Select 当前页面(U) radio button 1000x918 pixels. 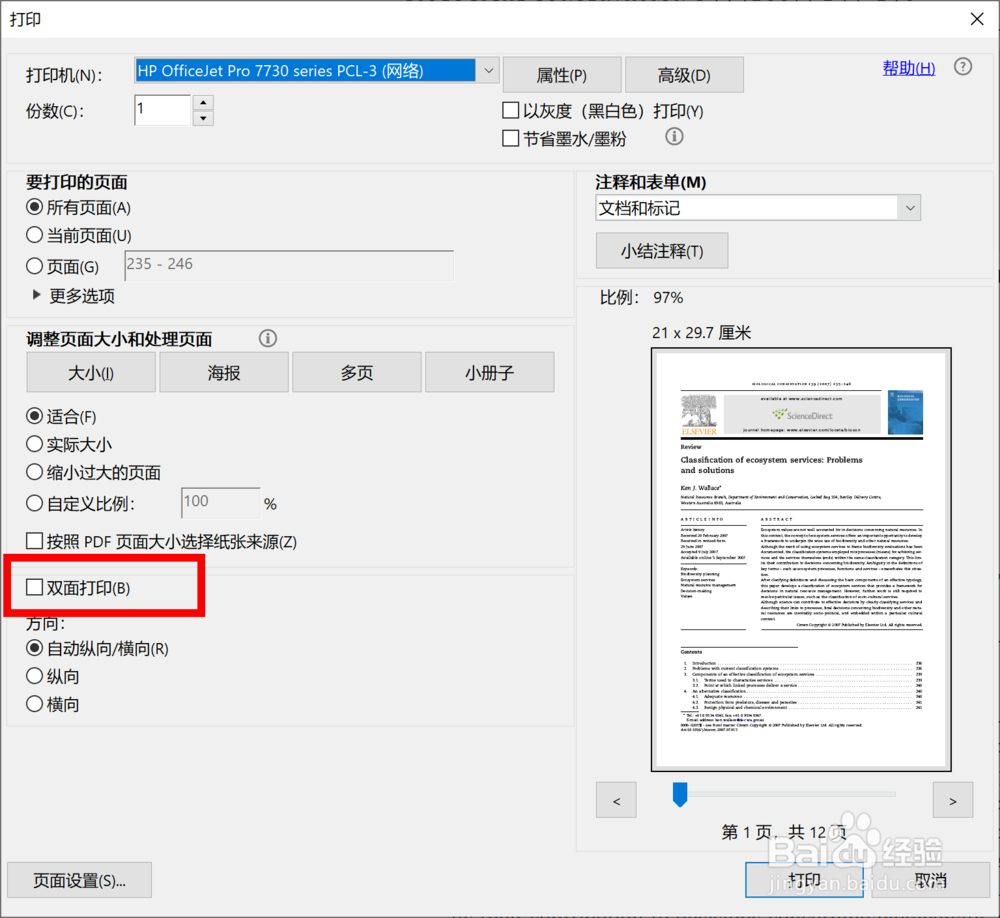pos(34,235)
